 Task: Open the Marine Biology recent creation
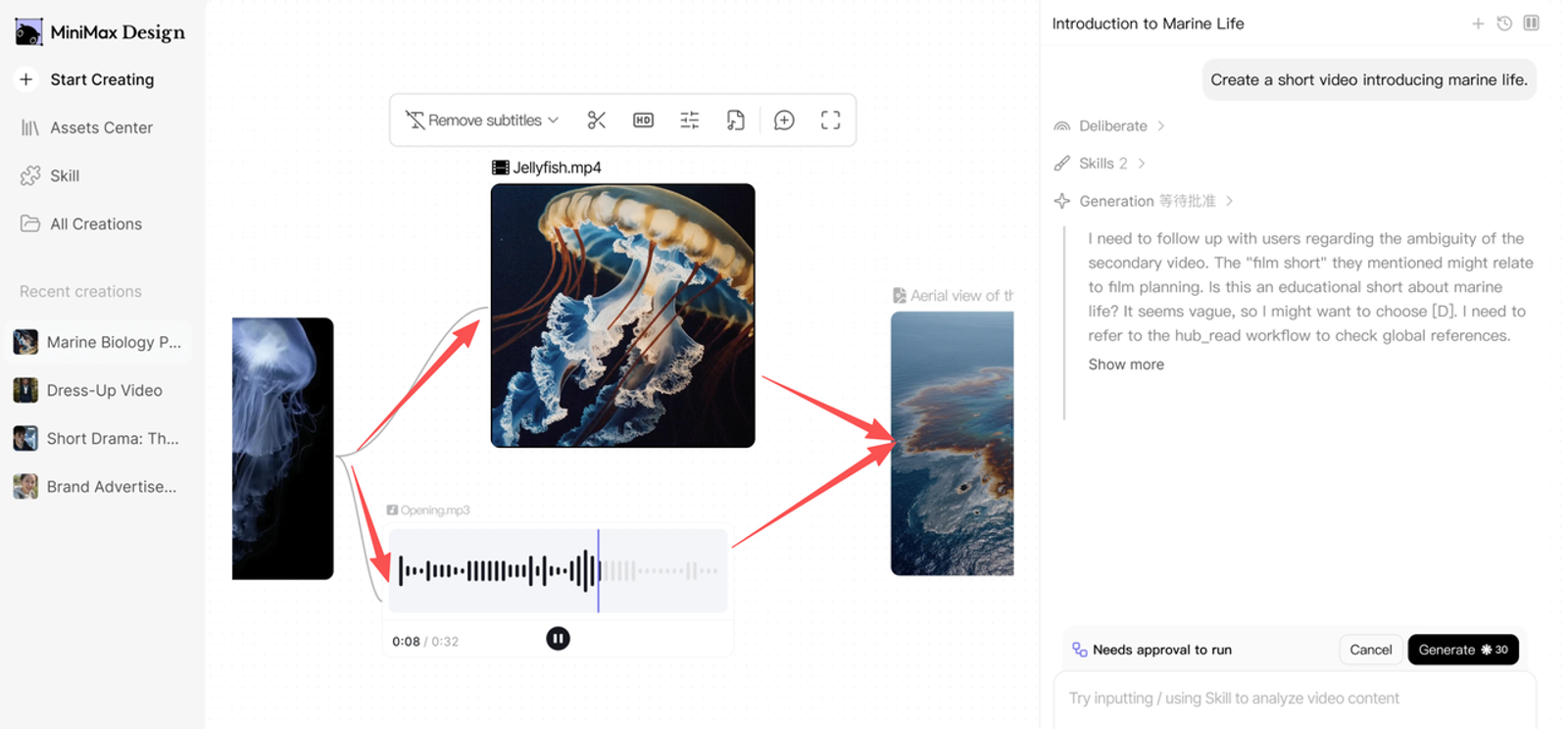[x=98, y=342]
